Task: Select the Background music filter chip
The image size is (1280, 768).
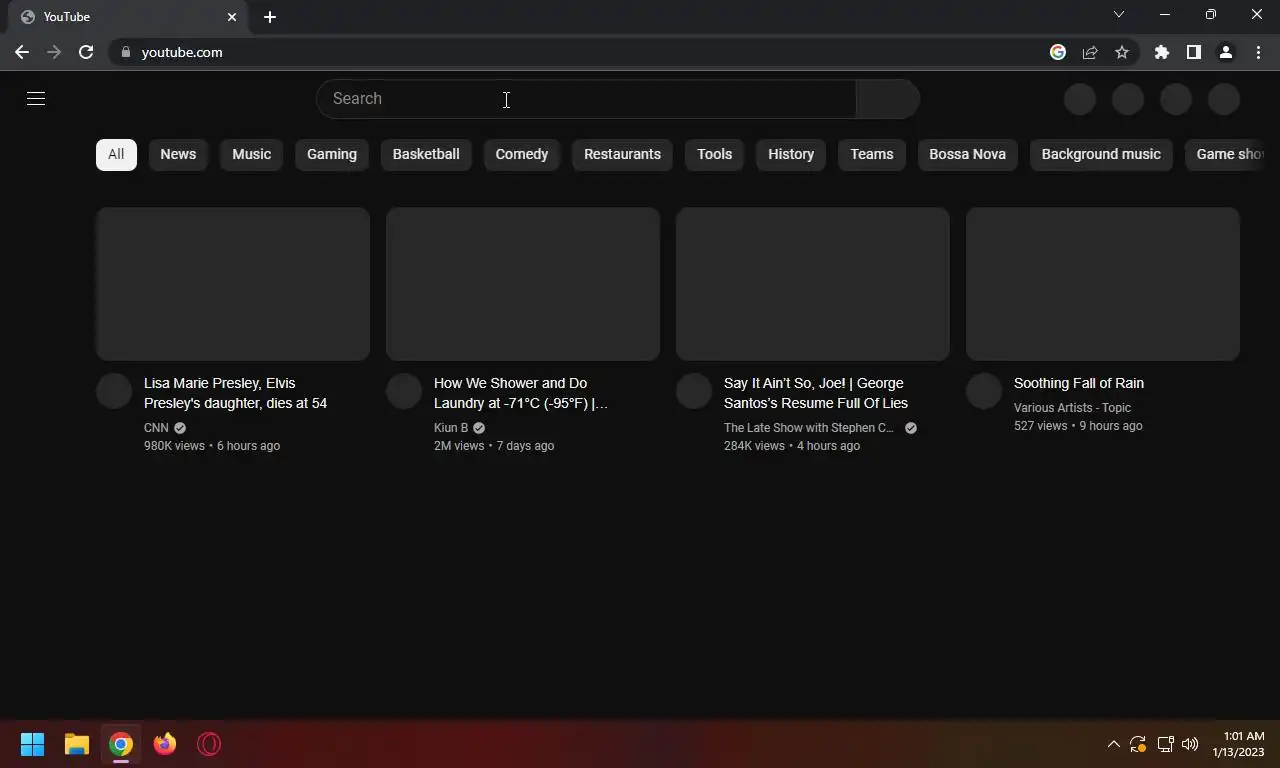Action: [x=1101, y=154]
